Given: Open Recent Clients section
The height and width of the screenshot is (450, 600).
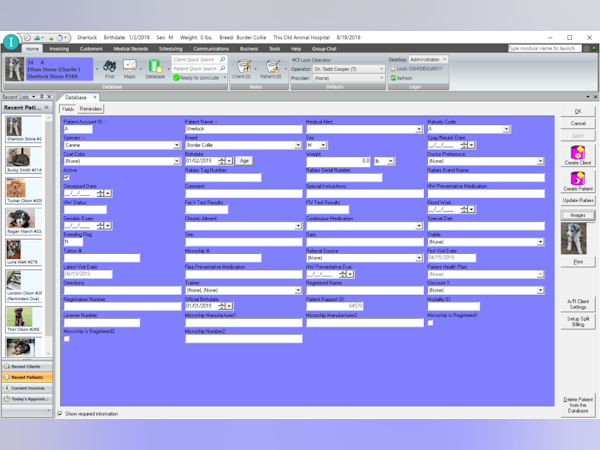Looking at the screenshot, I should tap(27, 367).
